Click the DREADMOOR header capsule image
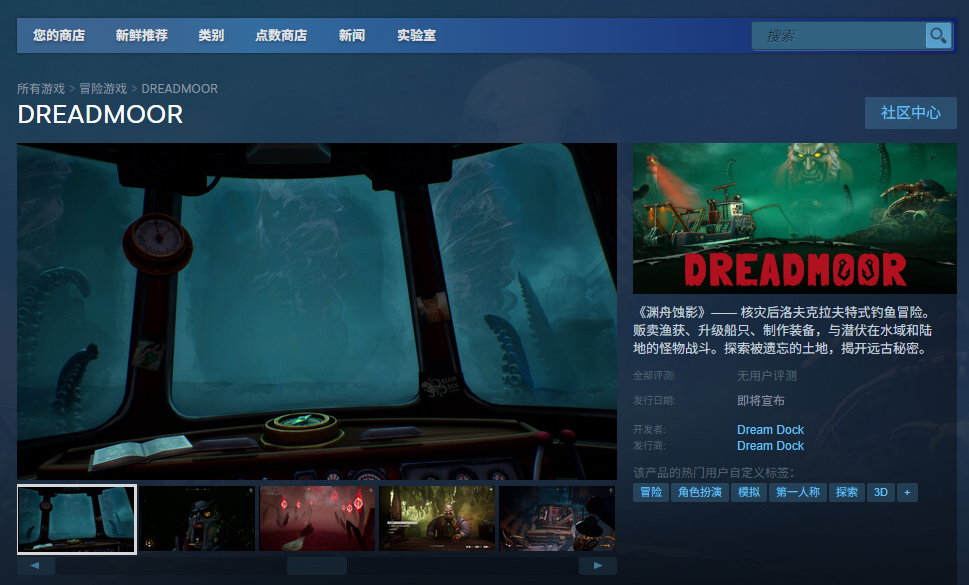 tap(794, 218)
